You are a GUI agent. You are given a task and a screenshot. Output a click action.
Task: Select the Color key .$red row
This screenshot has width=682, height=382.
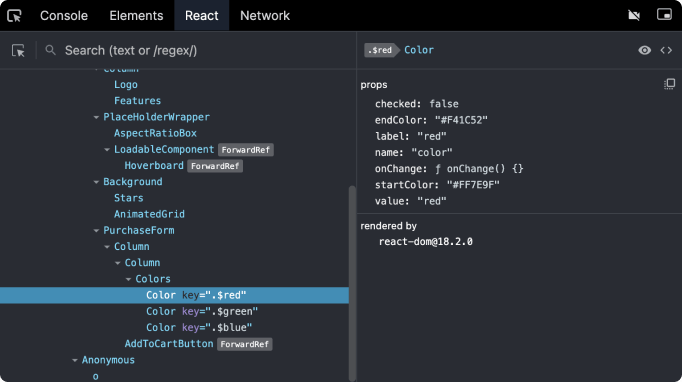pyautogui.click(x=174, y=295)
